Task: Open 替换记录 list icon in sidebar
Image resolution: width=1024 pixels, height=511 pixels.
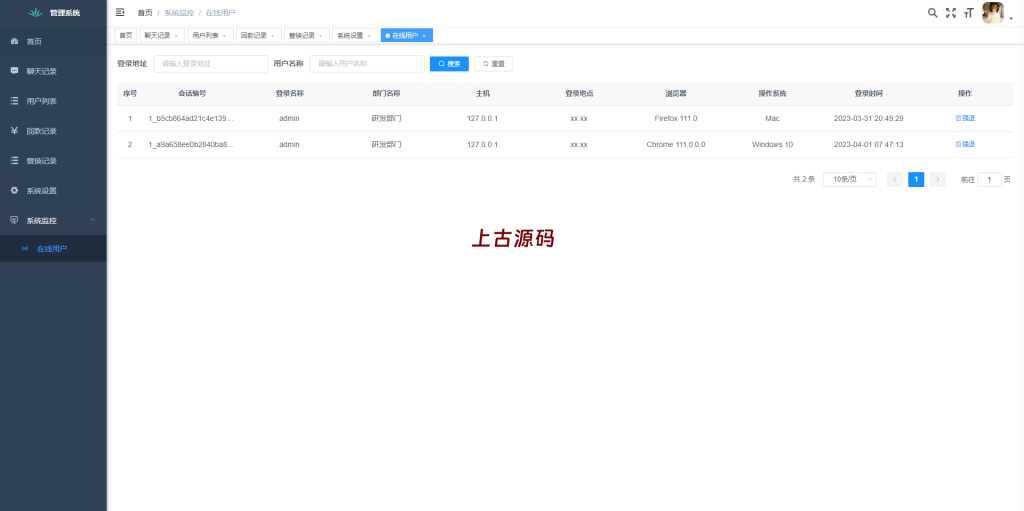Action: click(14, 161)
